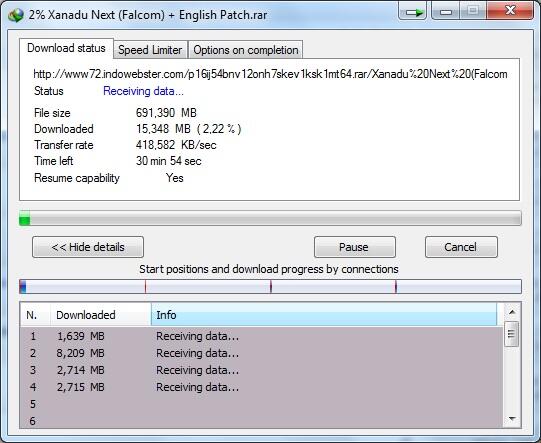Screen dimensions: 541x443
Task: Open the Options on completion tab
Action: coord(246,50)
